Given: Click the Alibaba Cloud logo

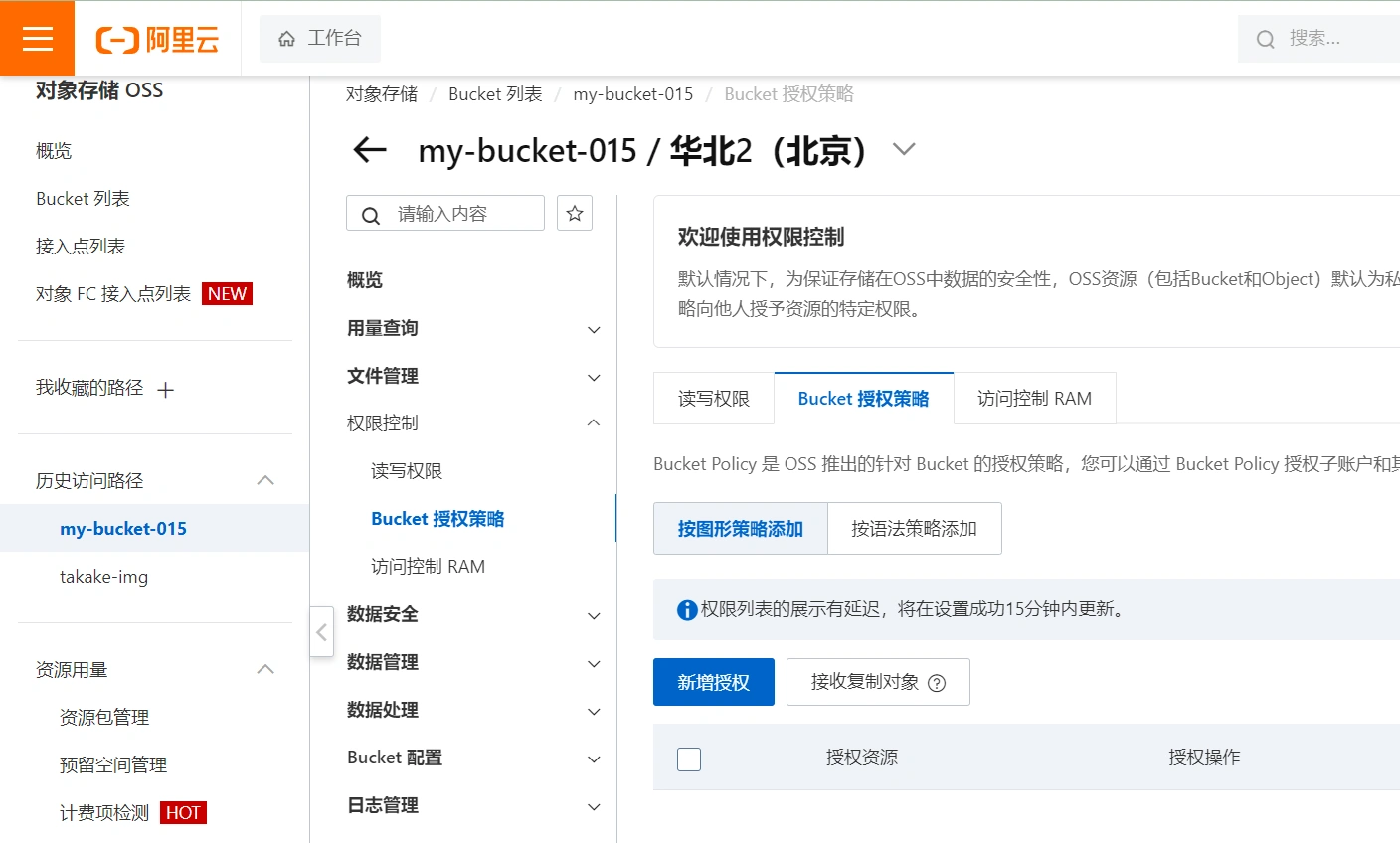Looking at the screenshot, I should pyautogui.click(x=157, y=40).
